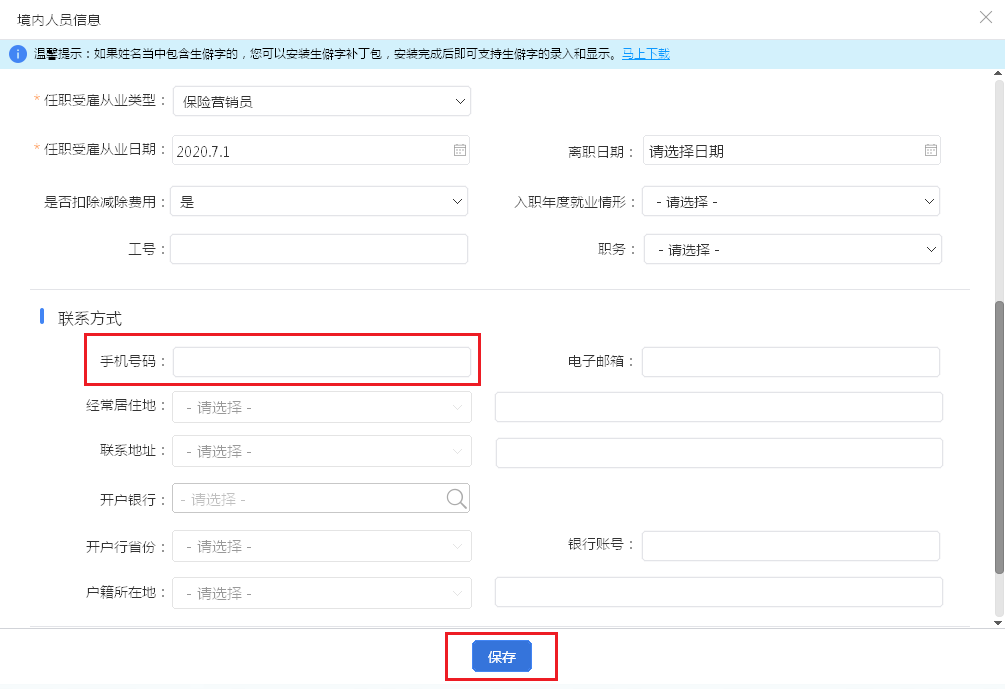Open the calendar icon in 离职日期 field
Image resolution: width=1005 pixels, height=689 pixels.
[931, 150]
